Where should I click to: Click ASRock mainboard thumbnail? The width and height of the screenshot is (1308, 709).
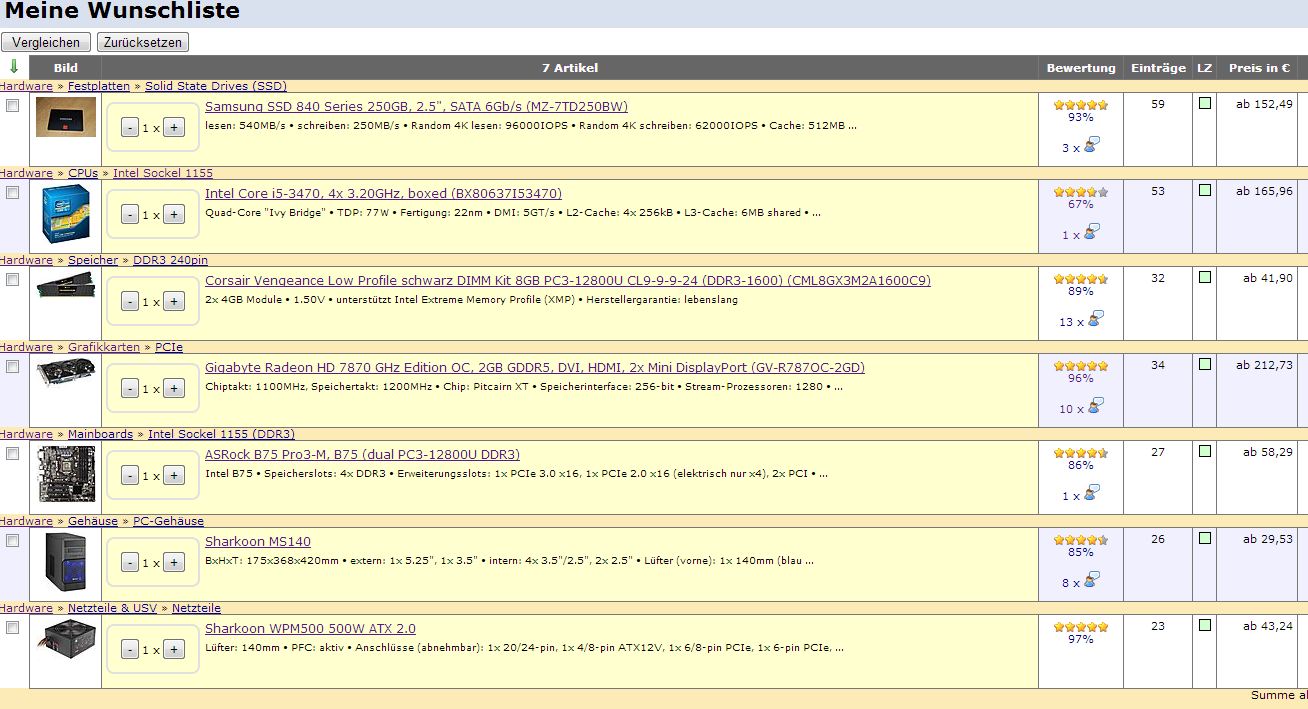click(x=66, y=474)
